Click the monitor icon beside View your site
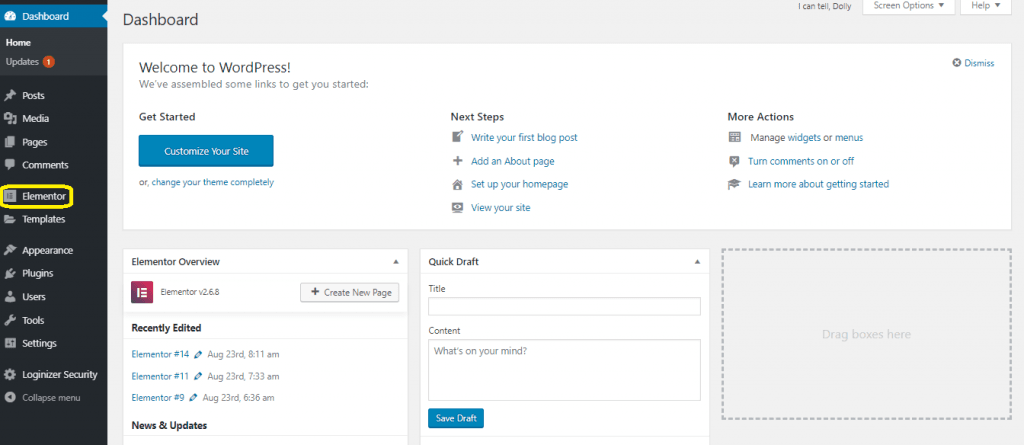 tap(457, 208)
